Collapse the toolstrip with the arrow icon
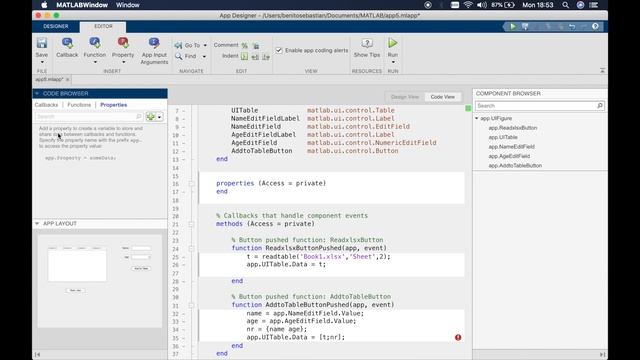The width and height of the screenshot is (640, 360). (602, 71)
